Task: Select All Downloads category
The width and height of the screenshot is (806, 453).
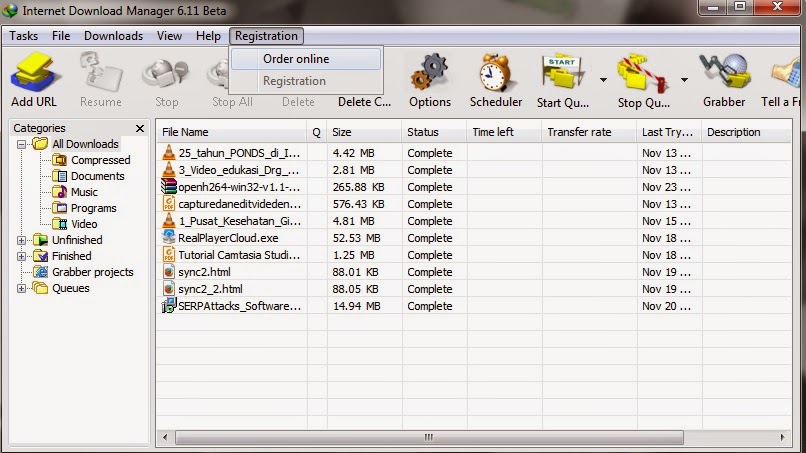Action: pos(85,144)
